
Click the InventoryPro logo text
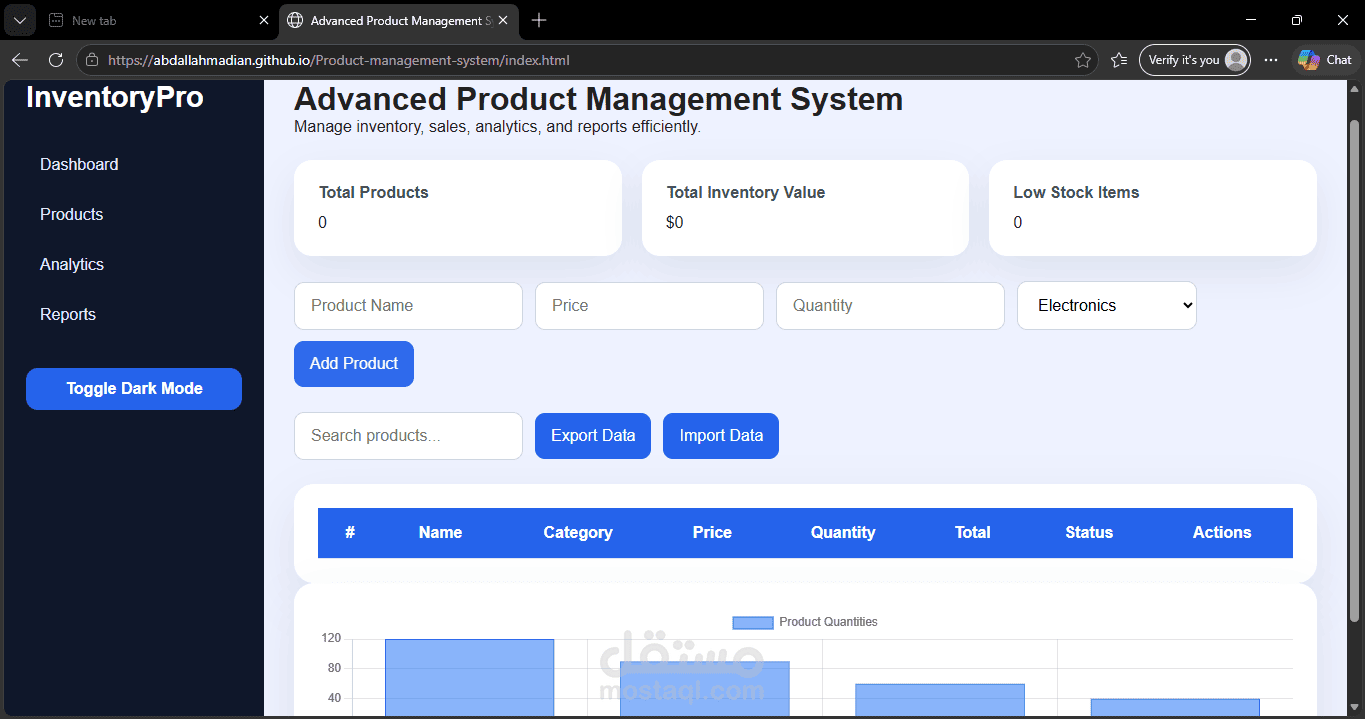click(x=115, y=97)
